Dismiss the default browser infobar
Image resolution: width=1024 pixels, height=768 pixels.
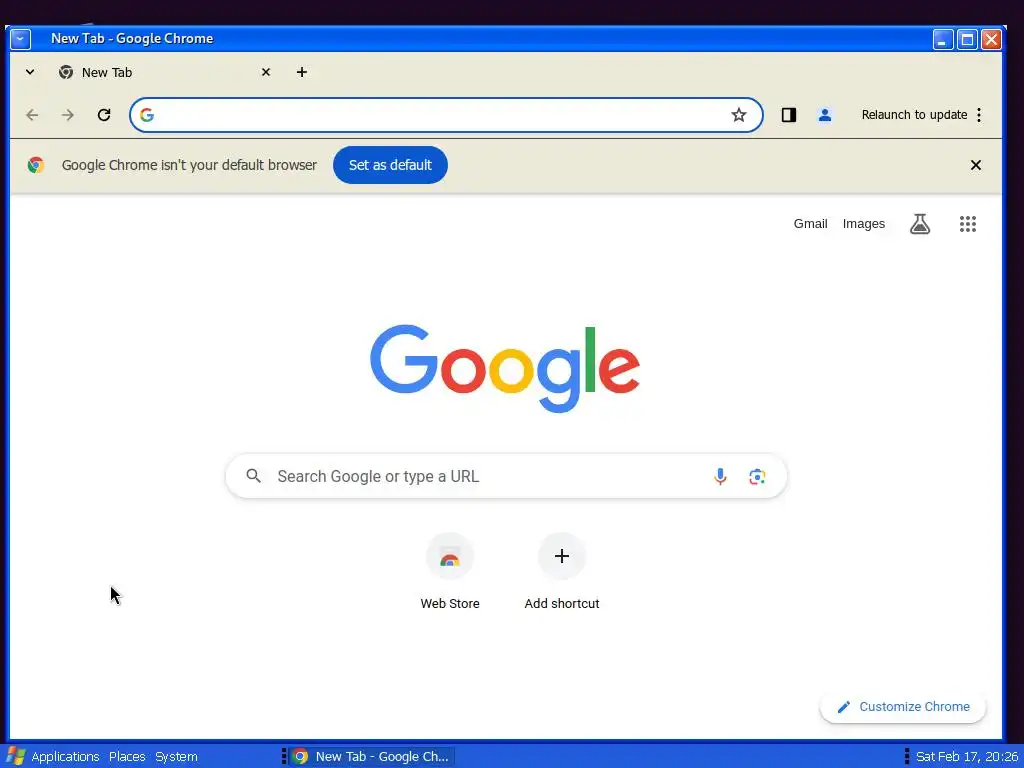(976, 165)
